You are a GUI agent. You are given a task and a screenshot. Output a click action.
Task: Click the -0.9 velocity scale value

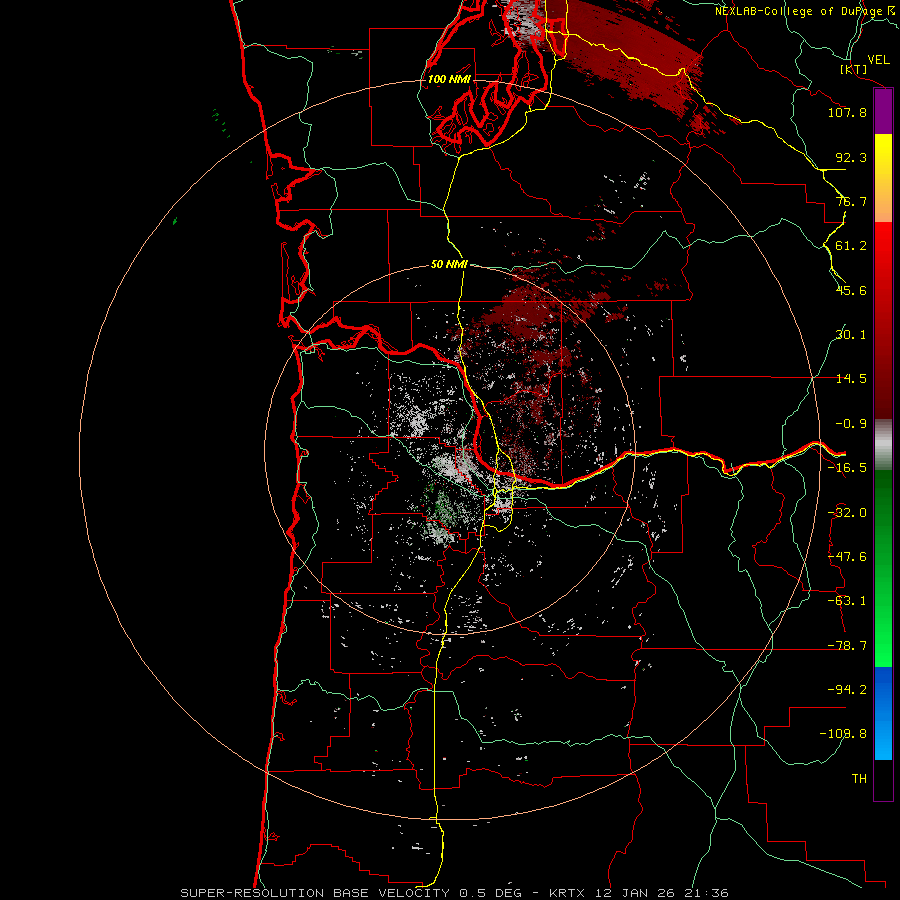point(851,424)
